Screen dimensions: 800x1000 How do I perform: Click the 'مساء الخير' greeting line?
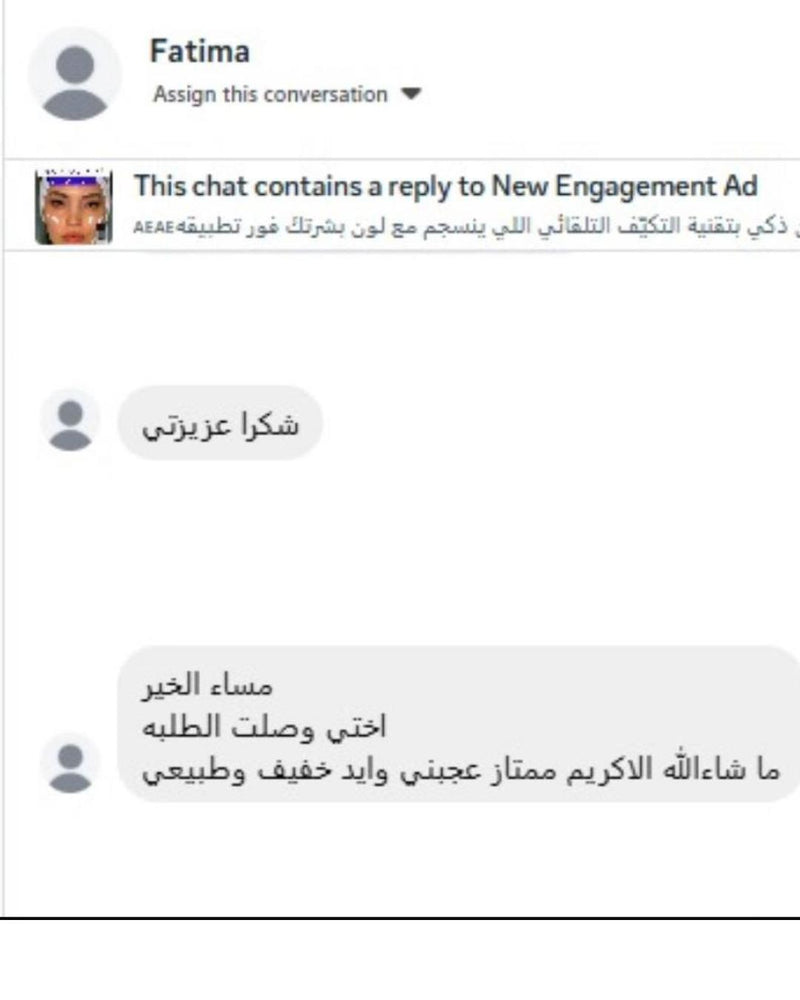207,685
